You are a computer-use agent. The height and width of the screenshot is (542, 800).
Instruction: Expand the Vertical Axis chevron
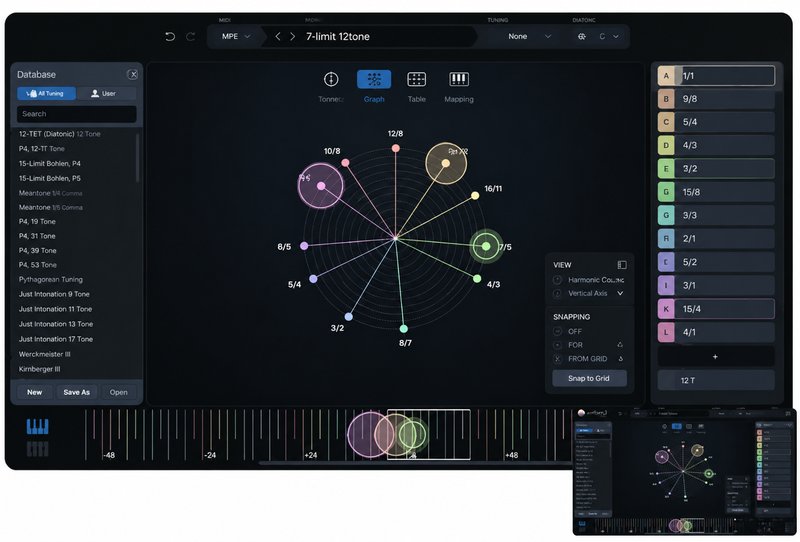coord(620,293)
